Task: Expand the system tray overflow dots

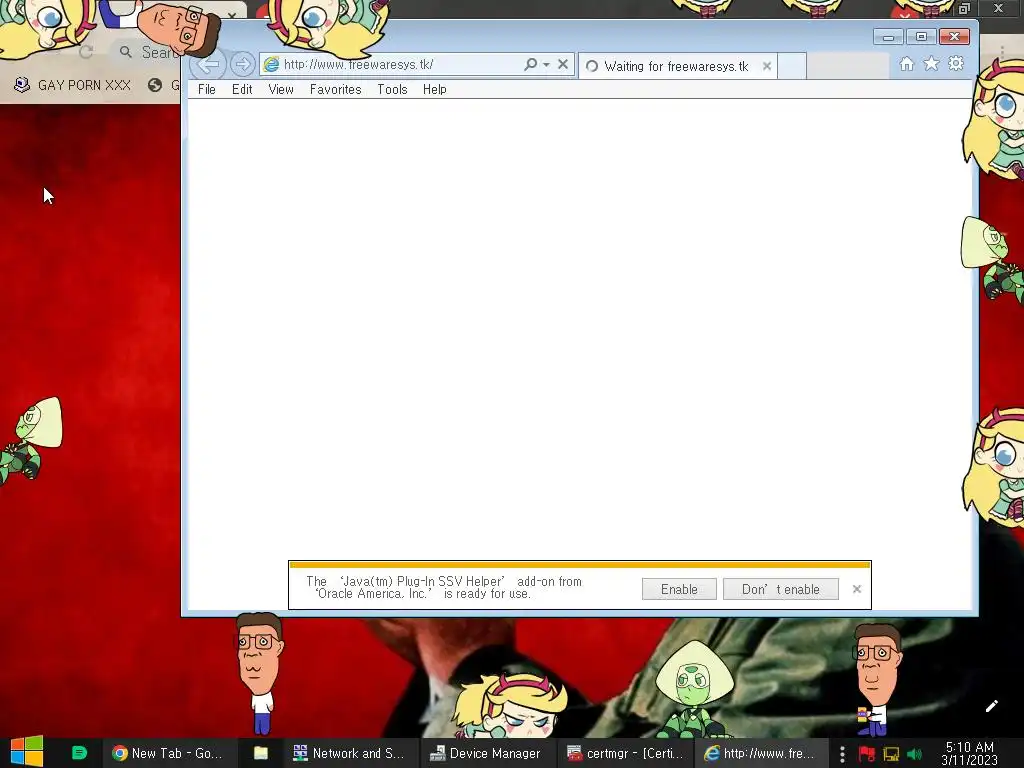Action: click(842, 754)
